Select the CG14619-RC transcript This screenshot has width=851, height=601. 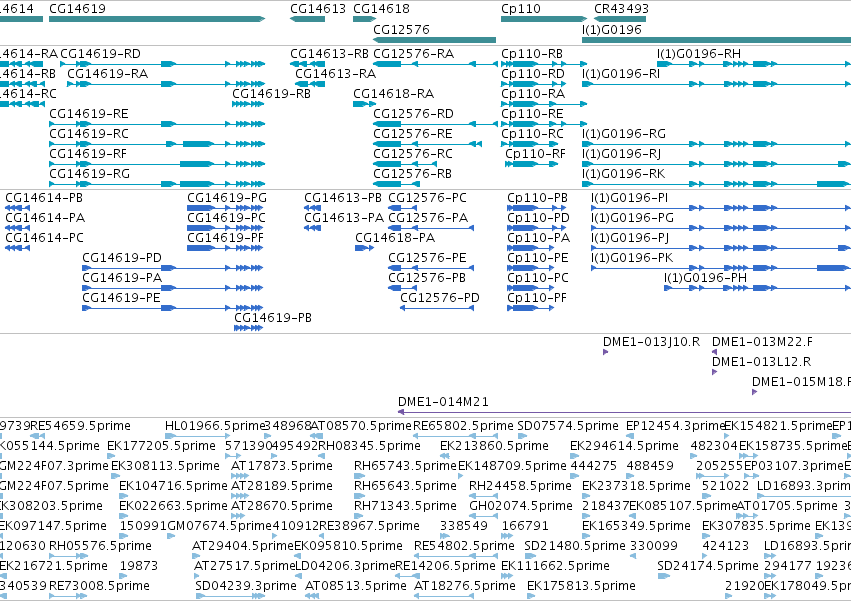pyautogui.click(x=157, y=144)
